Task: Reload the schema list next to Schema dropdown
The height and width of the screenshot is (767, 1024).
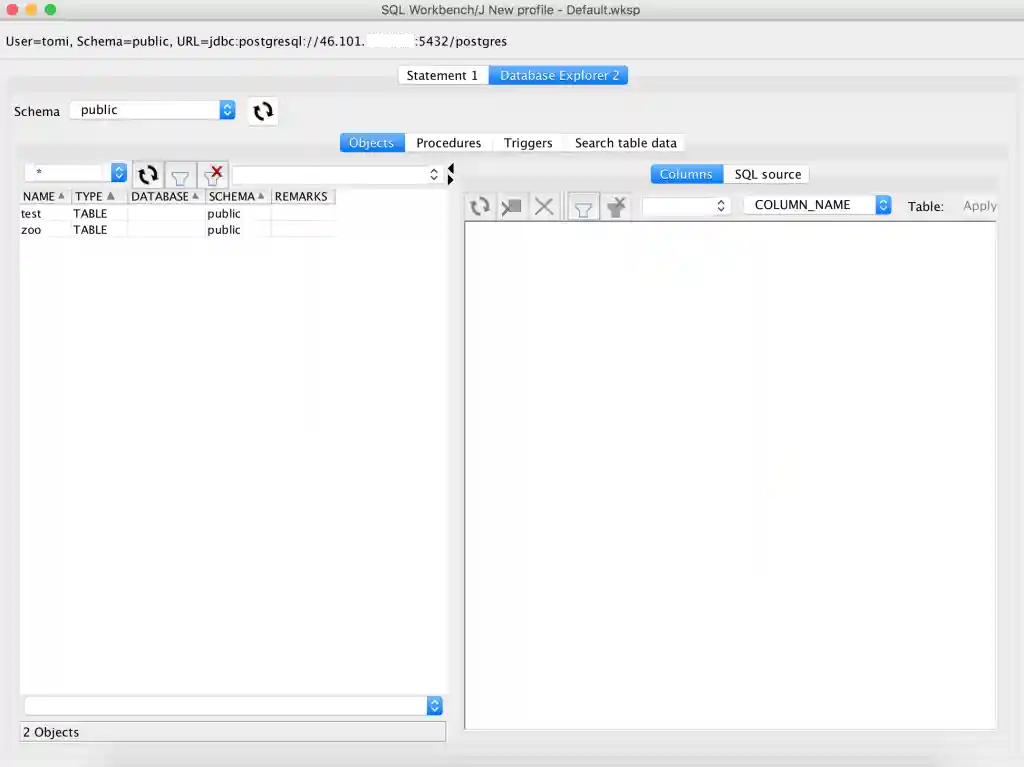Action: tap(262, 111)
